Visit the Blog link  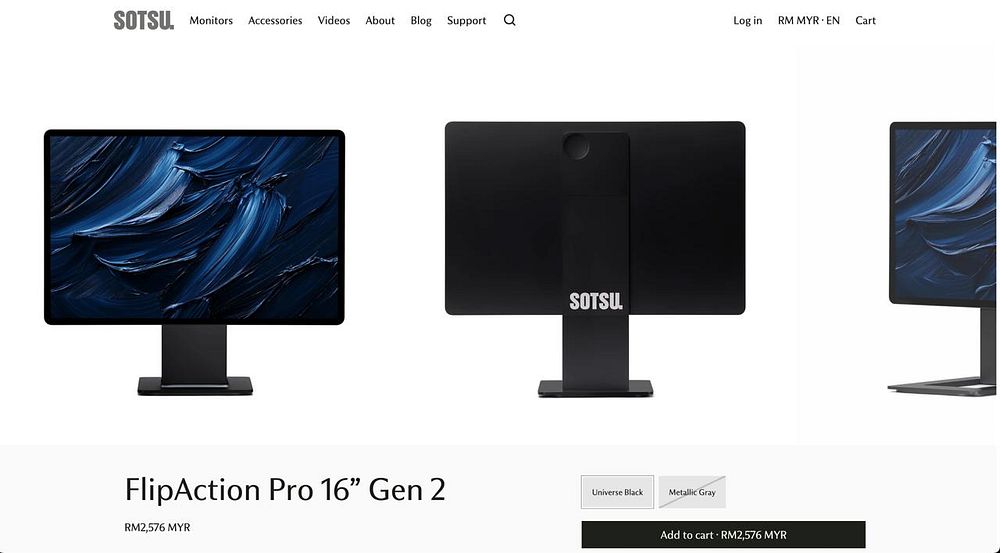[x=421, y=20]
